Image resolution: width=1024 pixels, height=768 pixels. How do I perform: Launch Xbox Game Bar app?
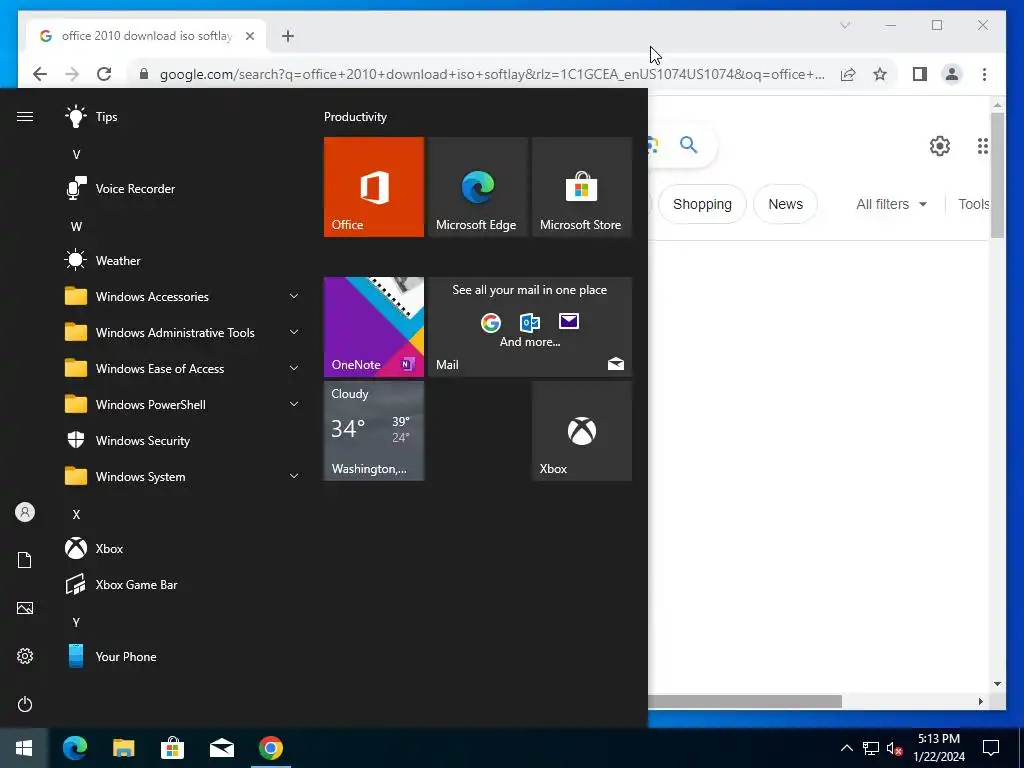point(183,584)
